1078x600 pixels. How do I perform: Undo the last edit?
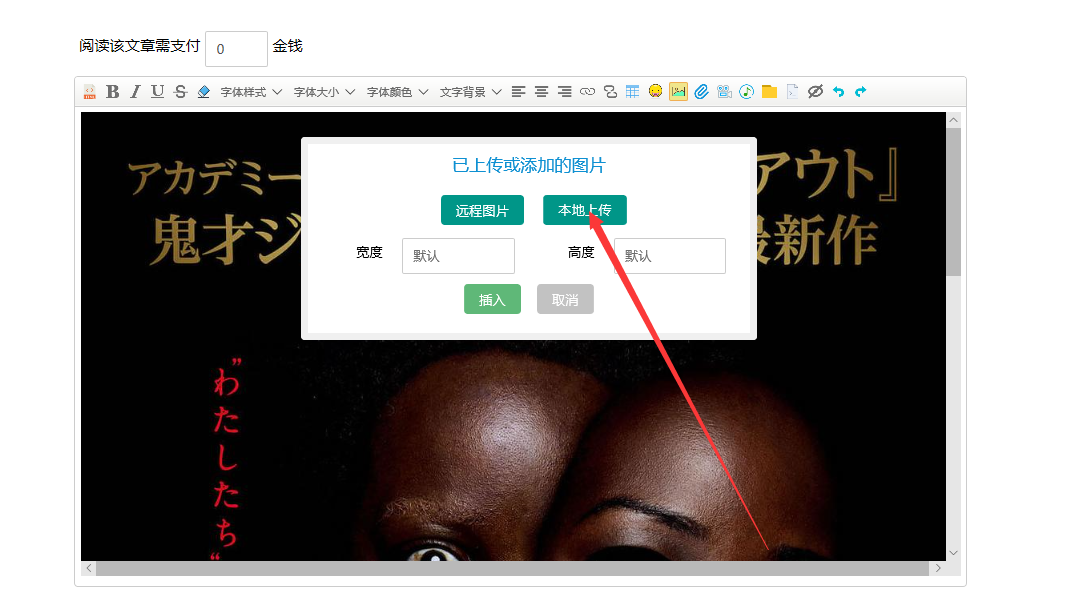click(838, 91)
